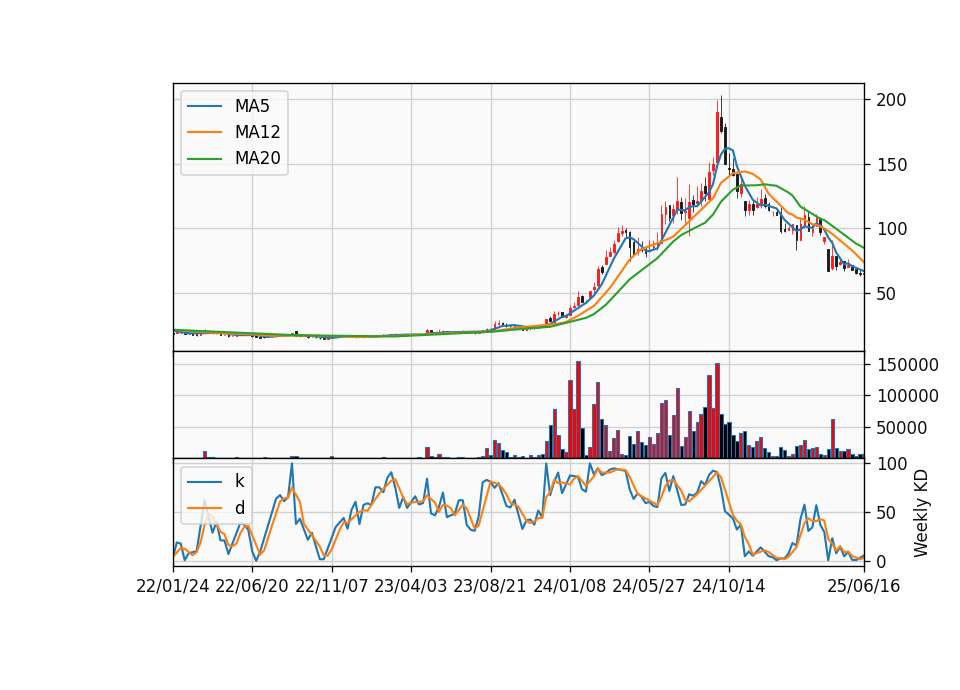Click the MA5 legend label

(x=252, y=106)
